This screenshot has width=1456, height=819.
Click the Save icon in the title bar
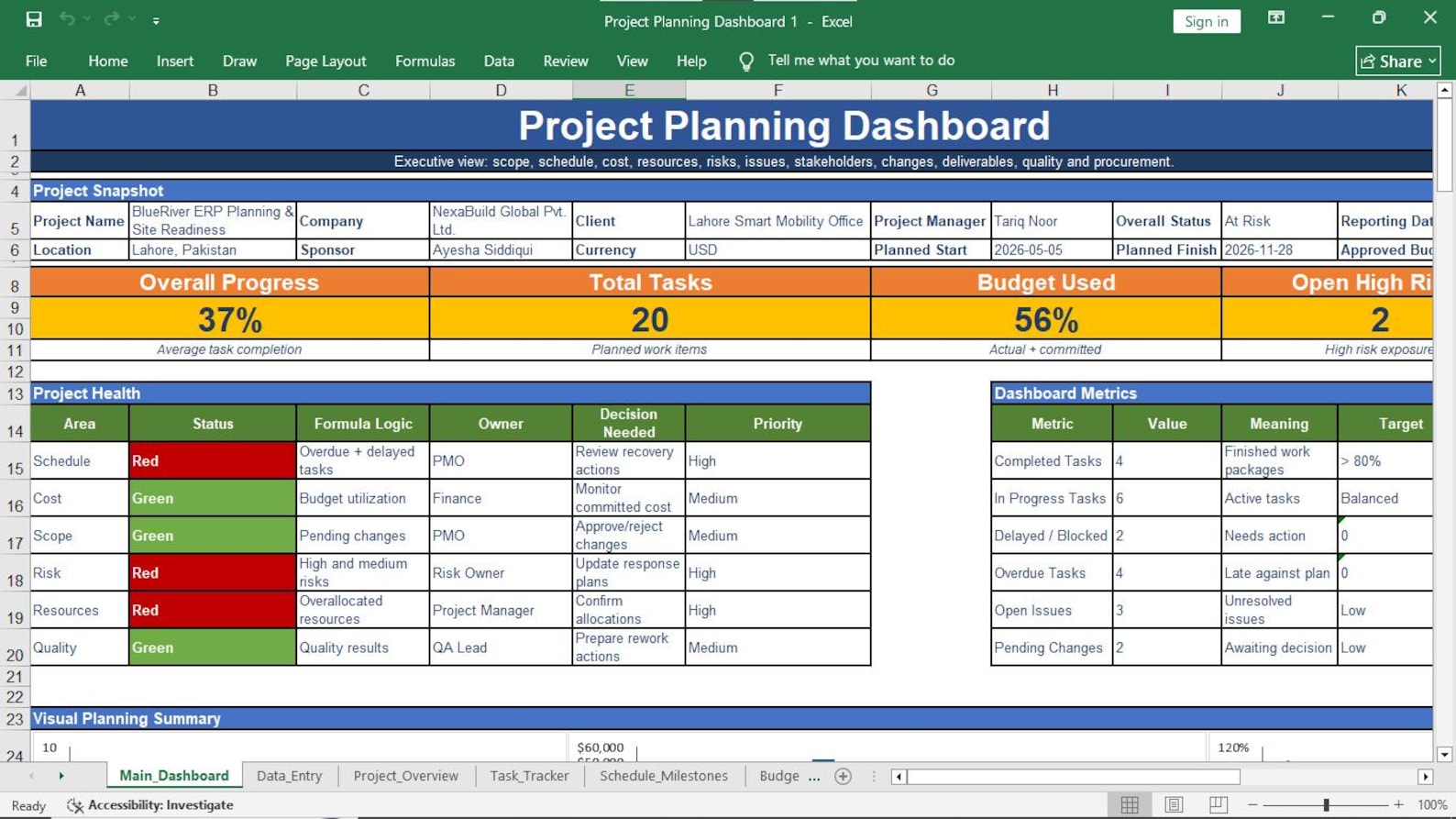click(x=34, y=19)
